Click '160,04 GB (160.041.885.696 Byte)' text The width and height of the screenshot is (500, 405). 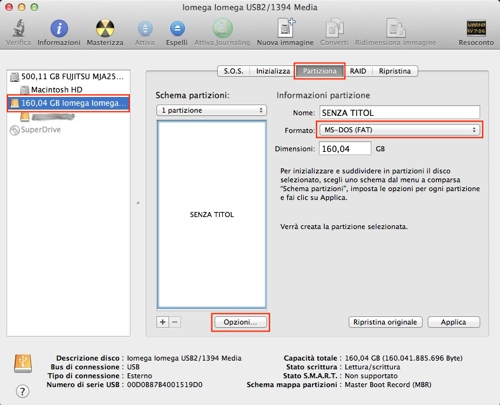pyautogui.click(x=404, y=358)
